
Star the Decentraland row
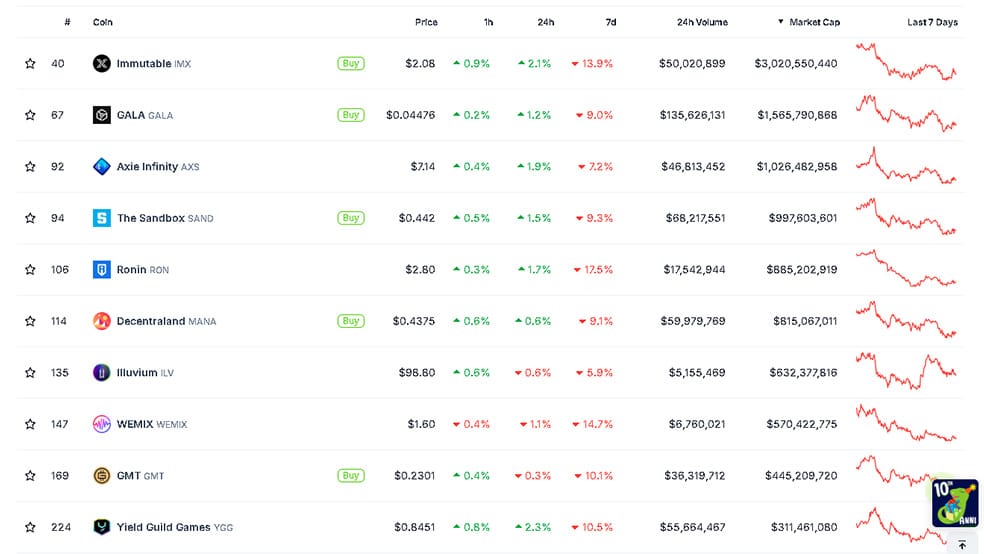click(30, 321)
